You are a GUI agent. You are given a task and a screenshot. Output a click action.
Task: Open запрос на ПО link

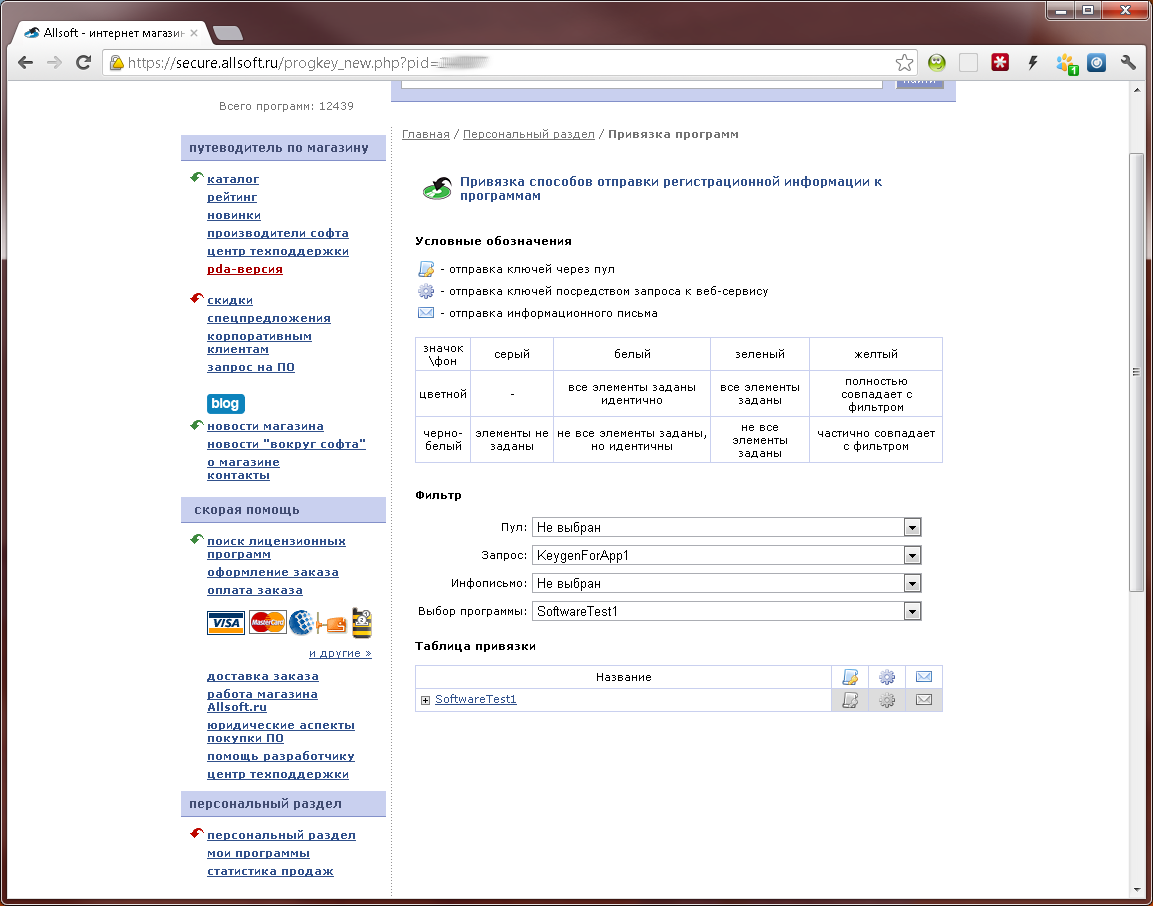point(251,367)
